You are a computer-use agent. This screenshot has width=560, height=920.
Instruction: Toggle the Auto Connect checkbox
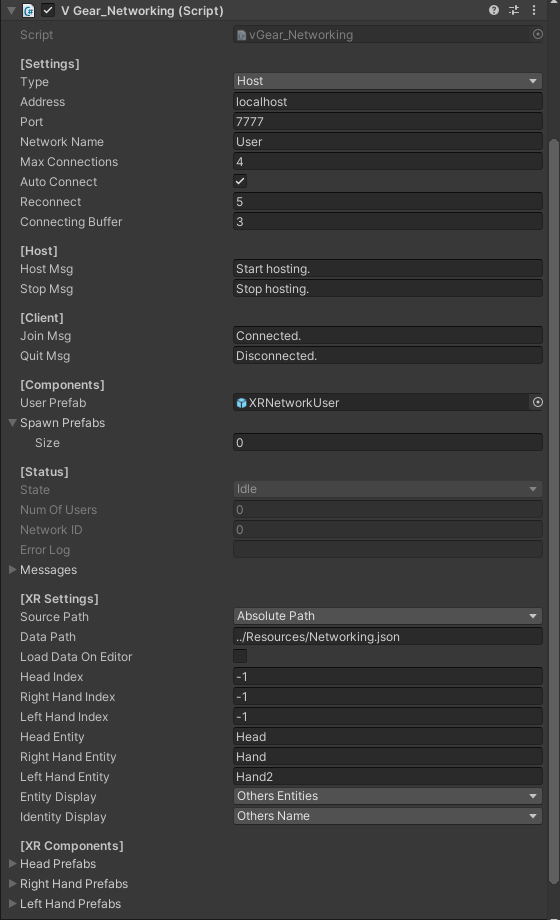tap(240, 181)
